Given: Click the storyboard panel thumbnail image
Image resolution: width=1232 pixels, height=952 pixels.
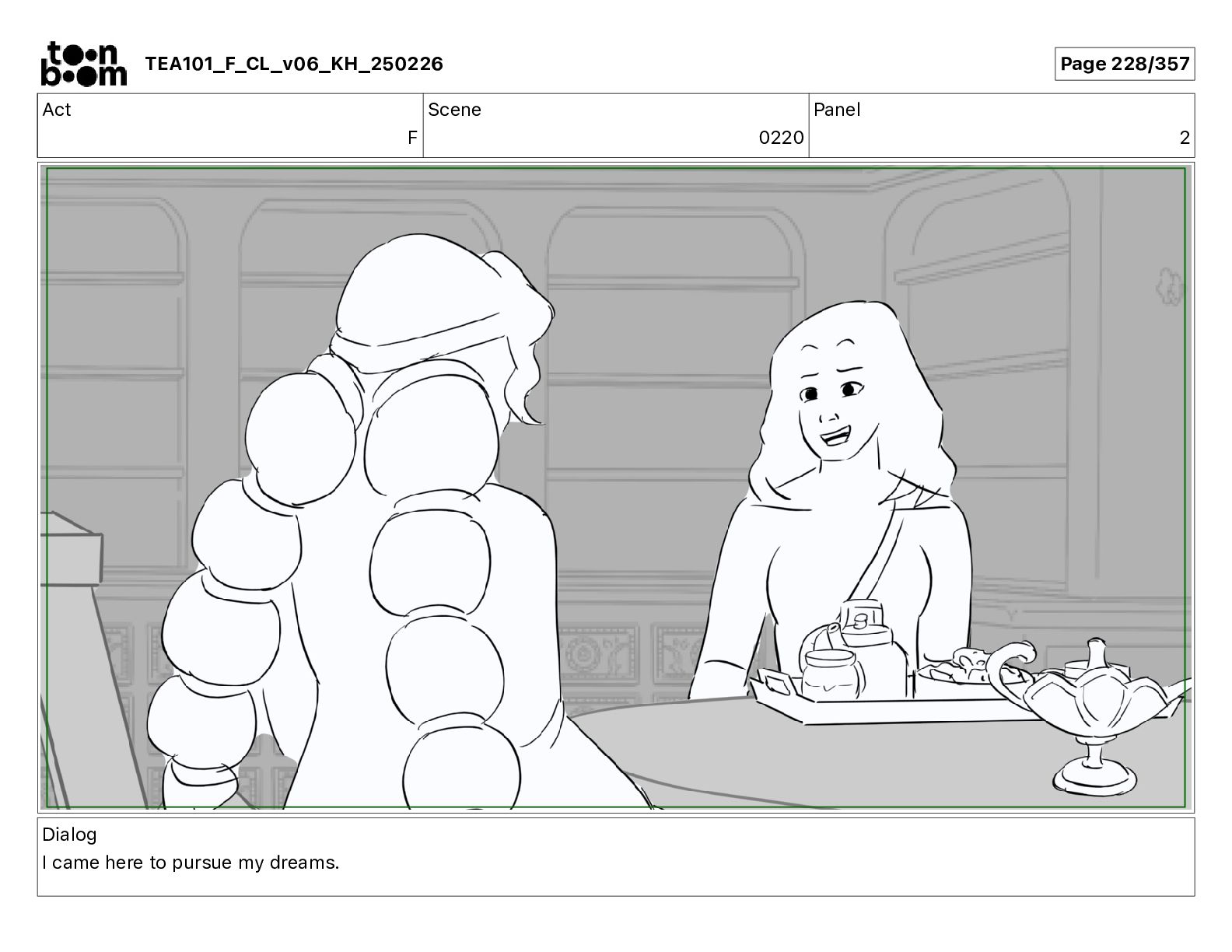Looking at the screenshot, I should 616,488.
